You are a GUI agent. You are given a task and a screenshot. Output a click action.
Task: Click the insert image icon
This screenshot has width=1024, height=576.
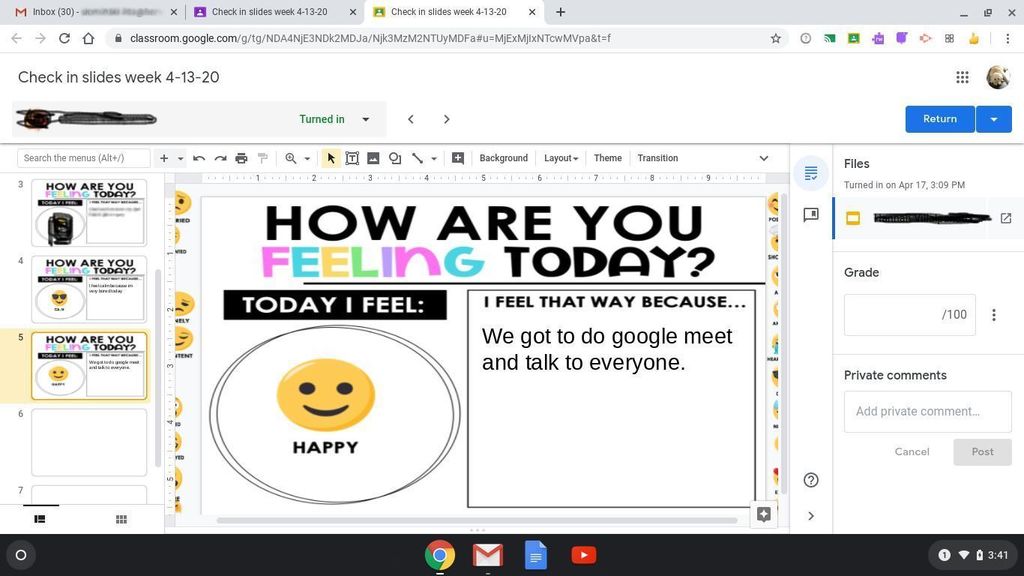pyautogui.click(x=373, y=158)
